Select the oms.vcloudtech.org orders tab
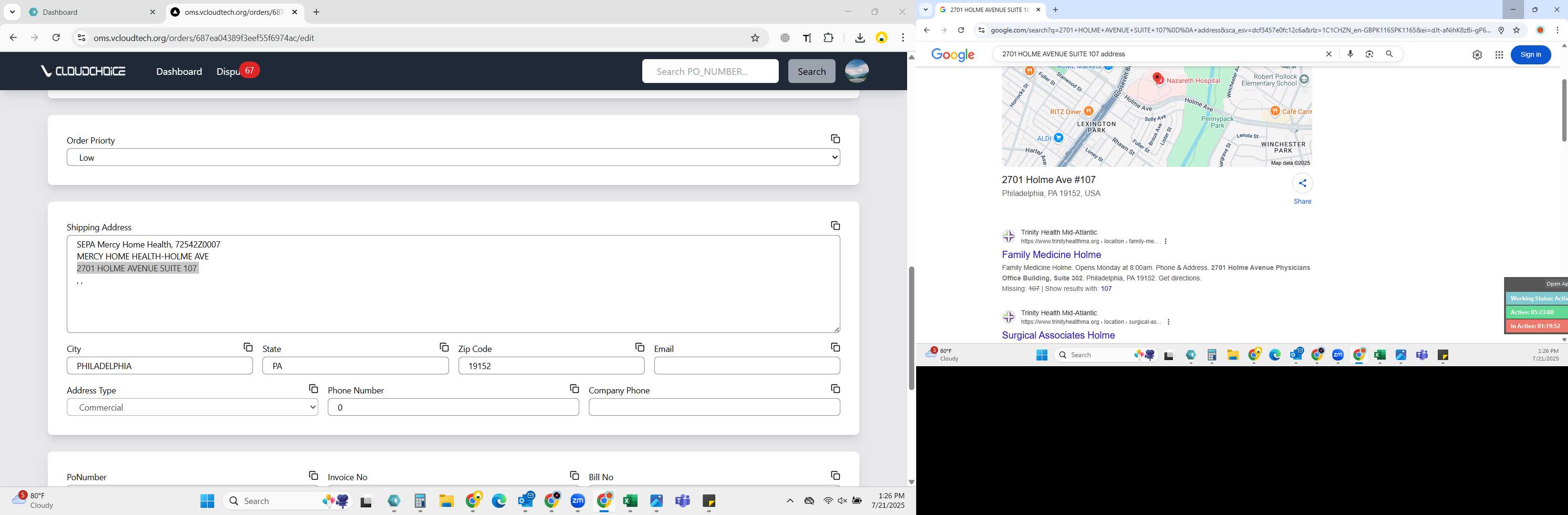Viewport: 1568px width, 515px height. click(x=234, y=12)
